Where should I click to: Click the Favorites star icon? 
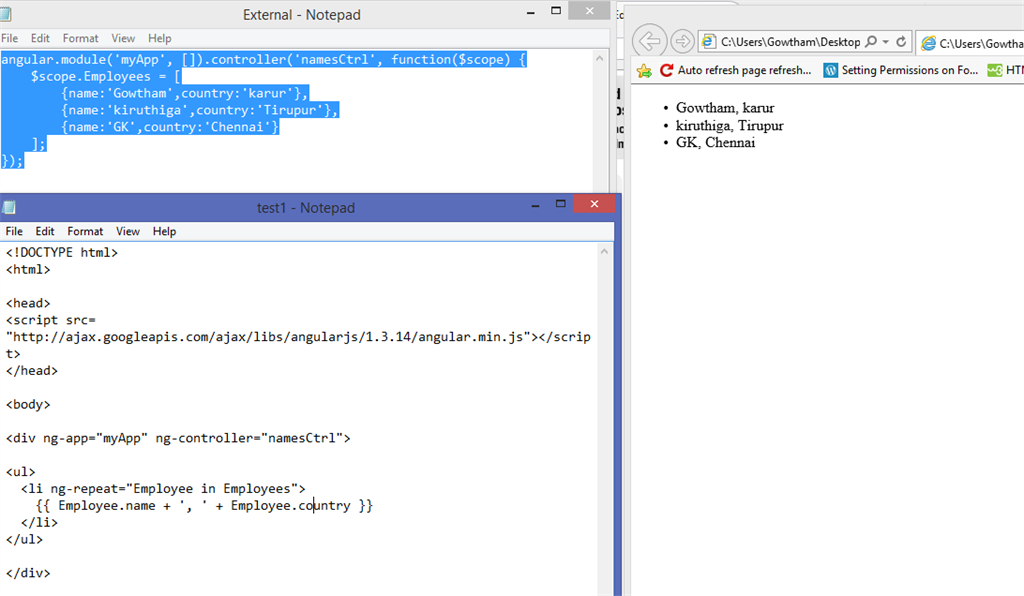[x=644, y=71]
